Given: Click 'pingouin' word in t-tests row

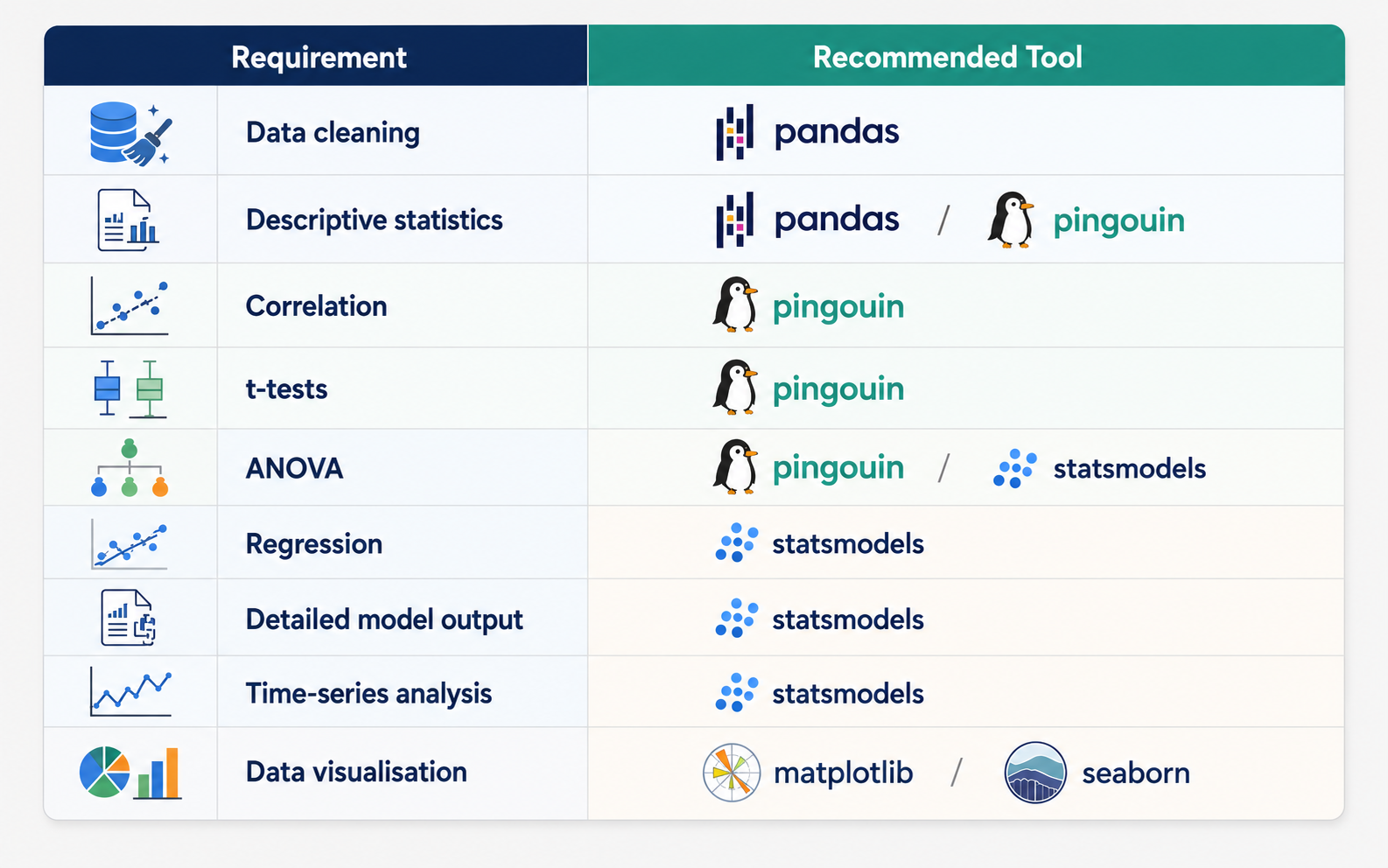Looking at the screenshot, I should (838, 389).
